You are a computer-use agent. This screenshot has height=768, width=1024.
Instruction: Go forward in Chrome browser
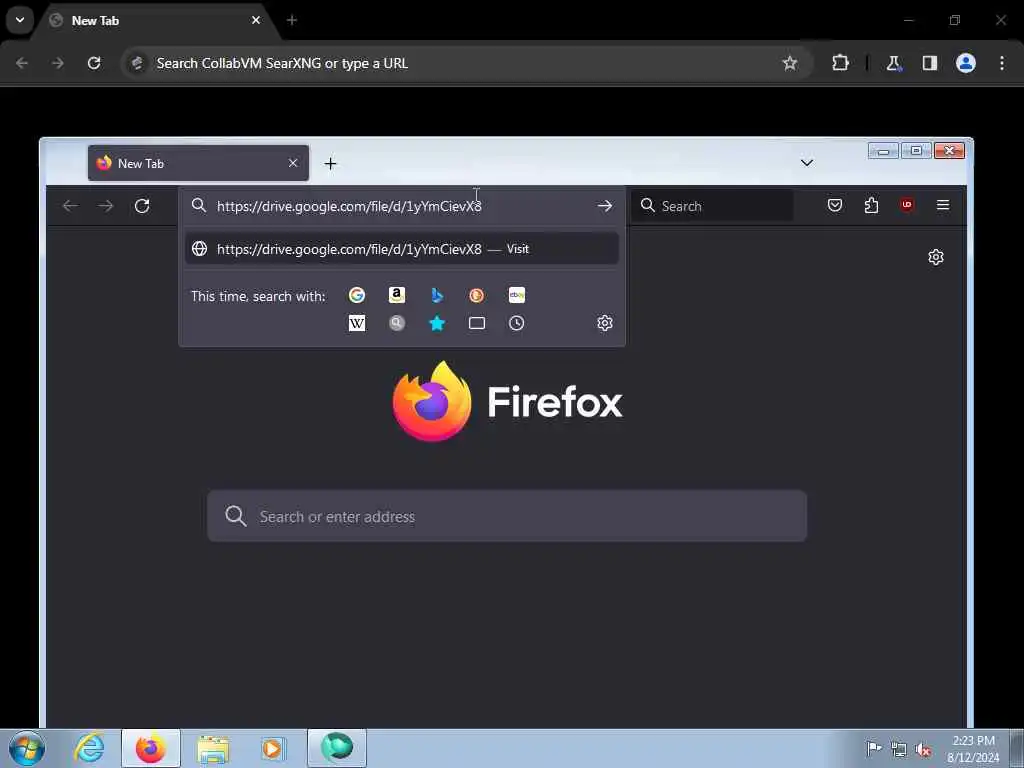click(x=58, y=63)
